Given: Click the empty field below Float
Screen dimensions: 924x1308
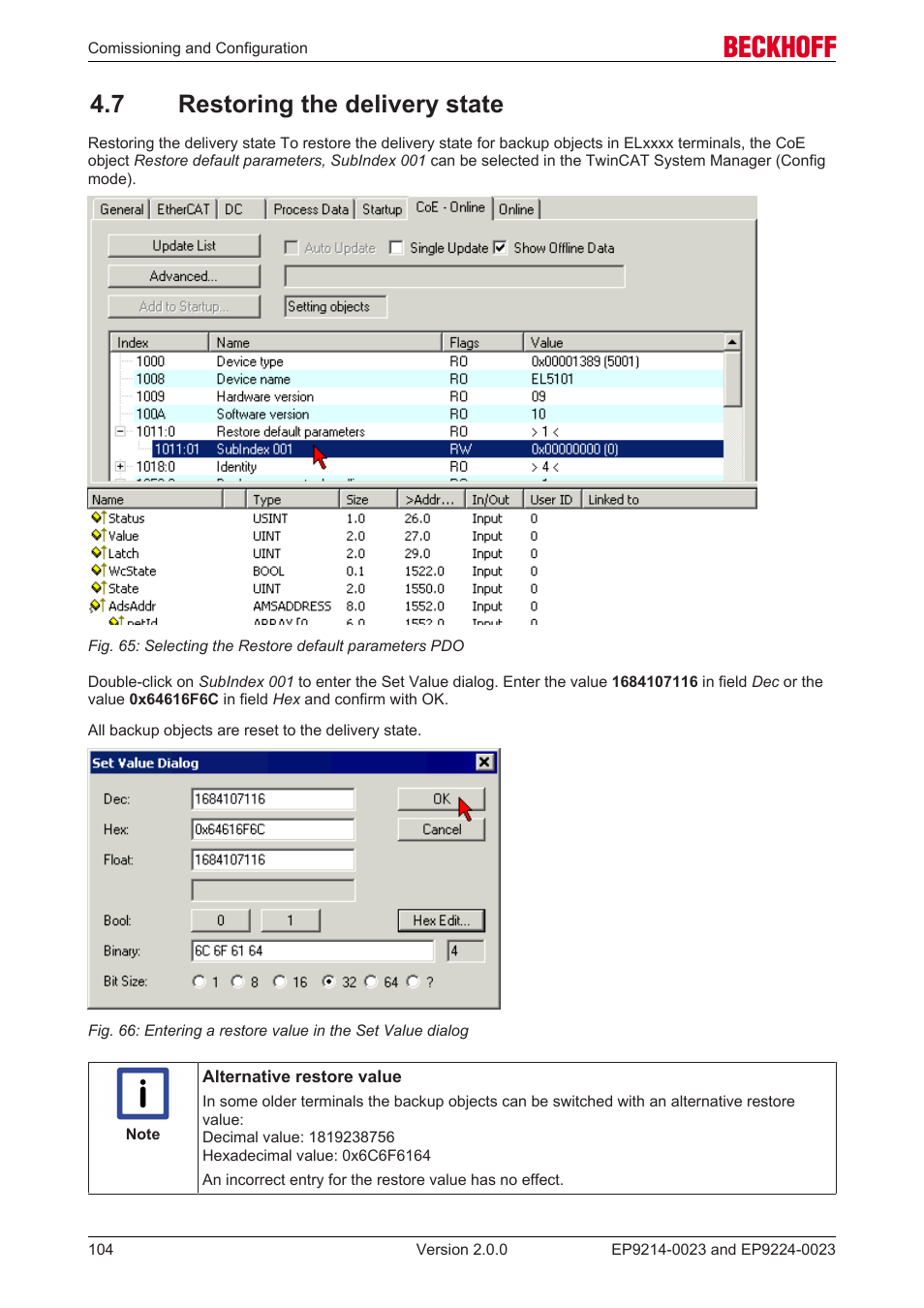Looking at the screenshot, I should point(273,890).
